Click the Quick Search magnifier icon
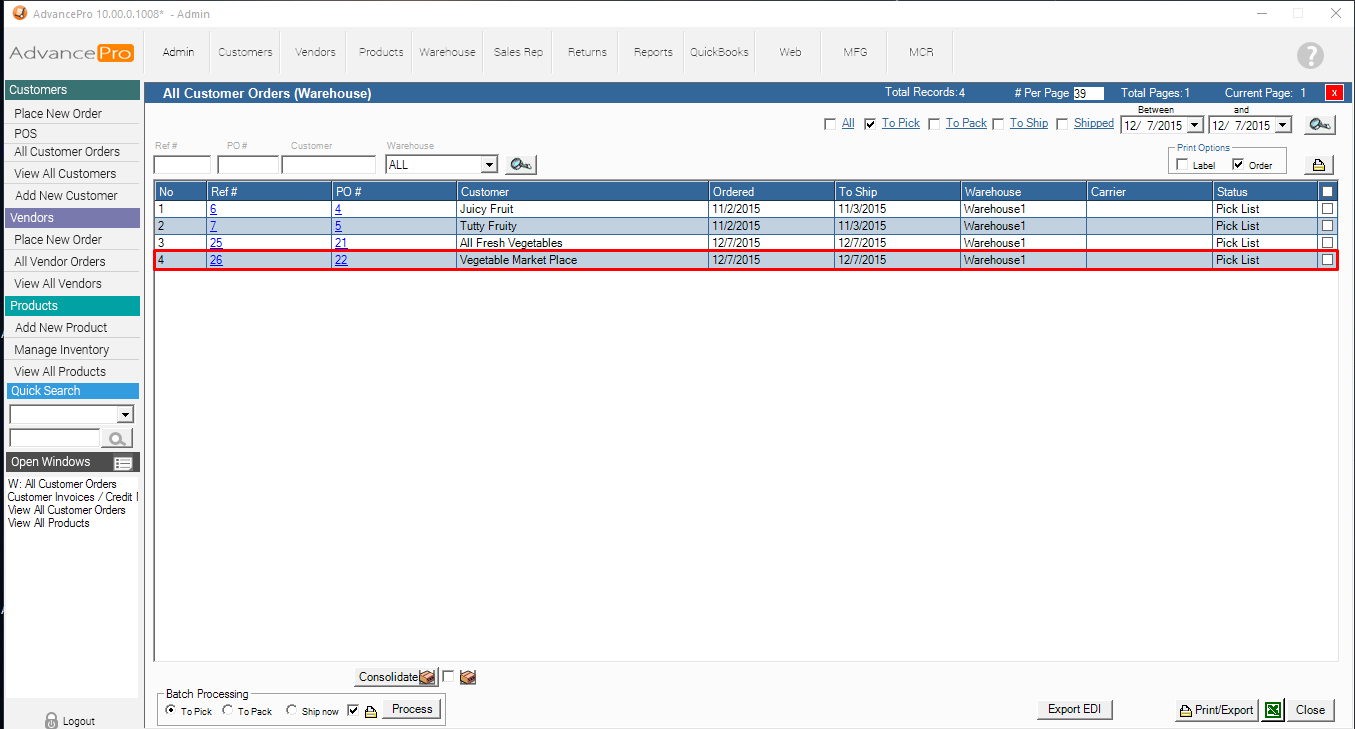The image size is (1355, 729). click(x=117, y=438)
